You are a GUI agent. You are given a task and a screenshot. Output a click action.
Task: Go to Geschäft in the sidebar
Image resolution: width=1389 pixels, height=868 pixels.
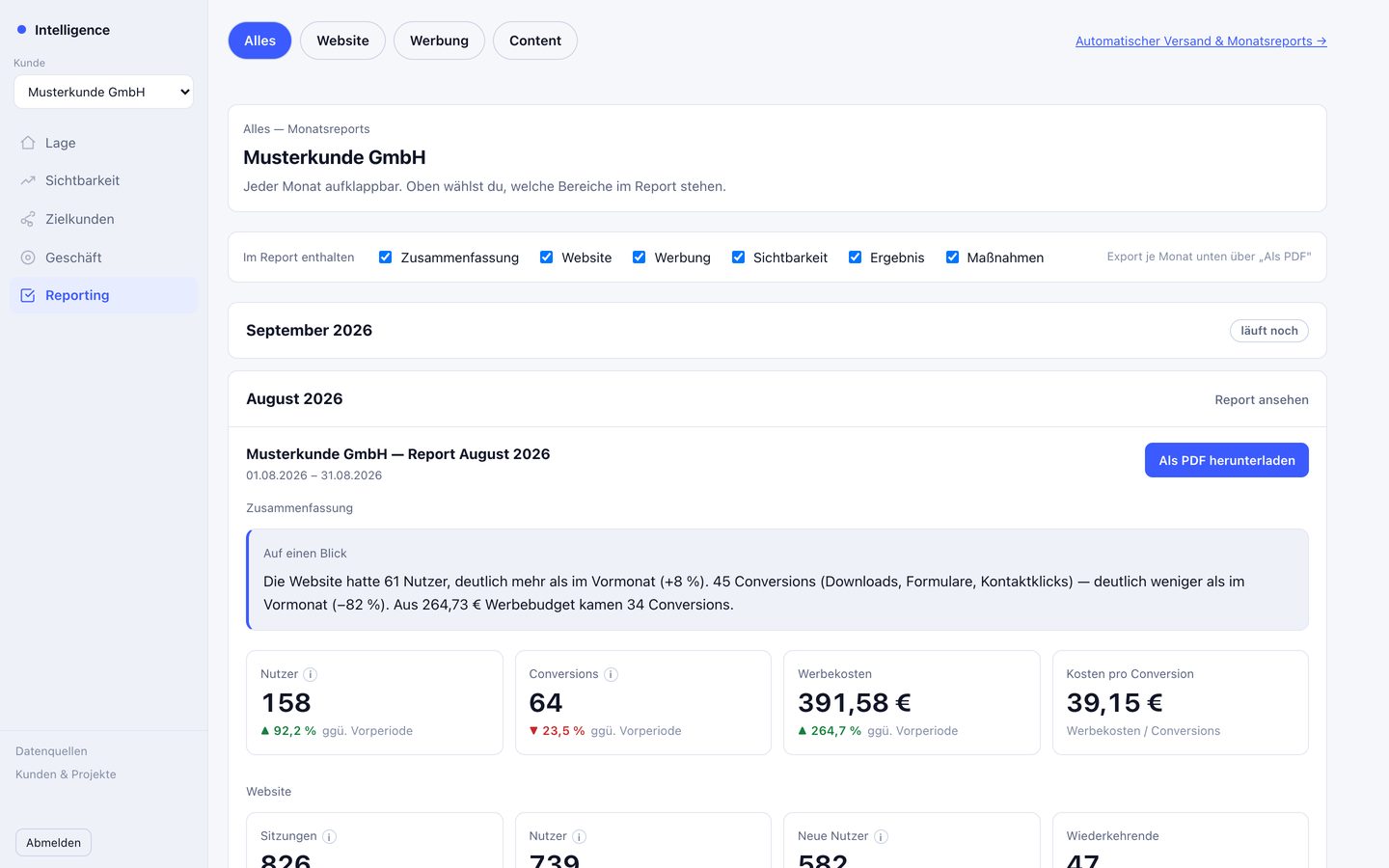tap(103, 258)
